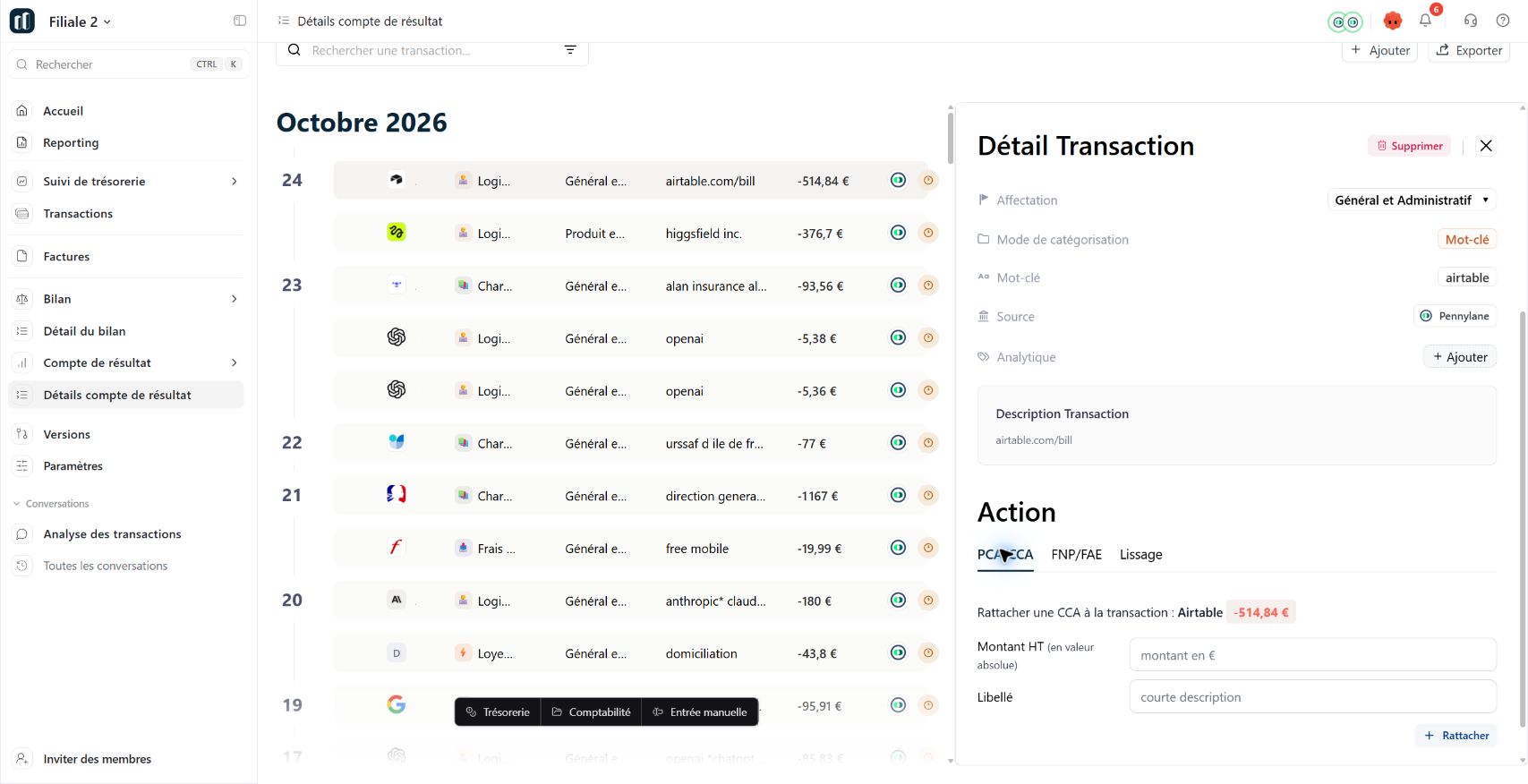Click the Rattacher button

point(1455,736)
